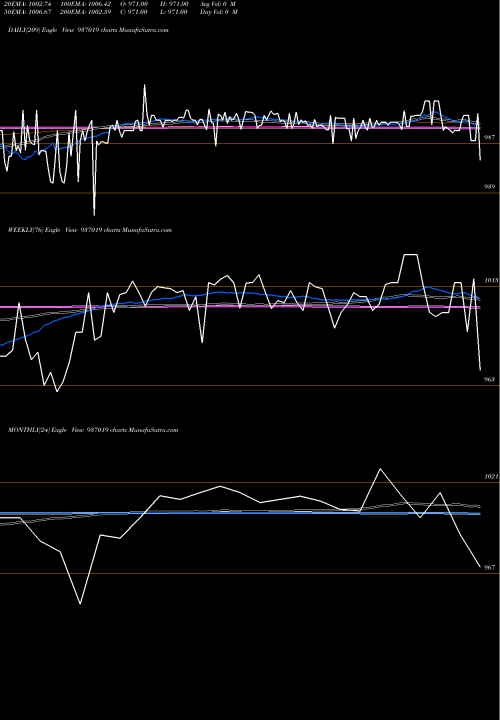
Task: Click the WEEKLY chart title label
Action: pyautogui.click(x=90, y=230)
